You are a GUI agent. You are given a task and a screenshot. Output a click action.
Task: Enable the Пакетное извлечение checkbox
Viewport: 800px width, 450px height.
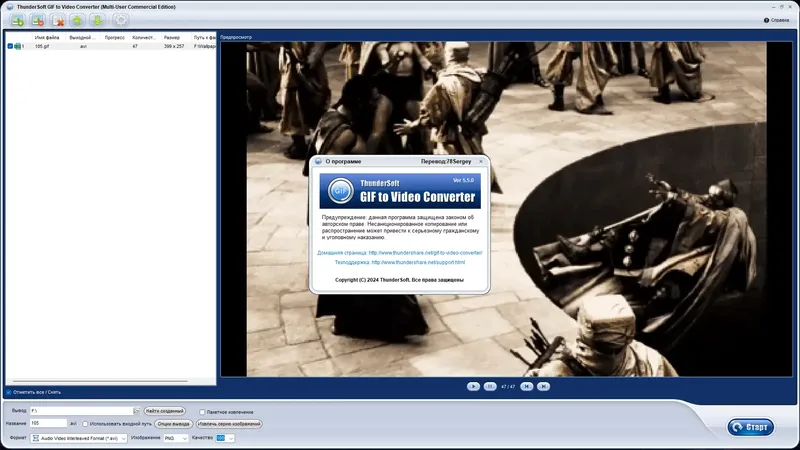tap(202, 412)
